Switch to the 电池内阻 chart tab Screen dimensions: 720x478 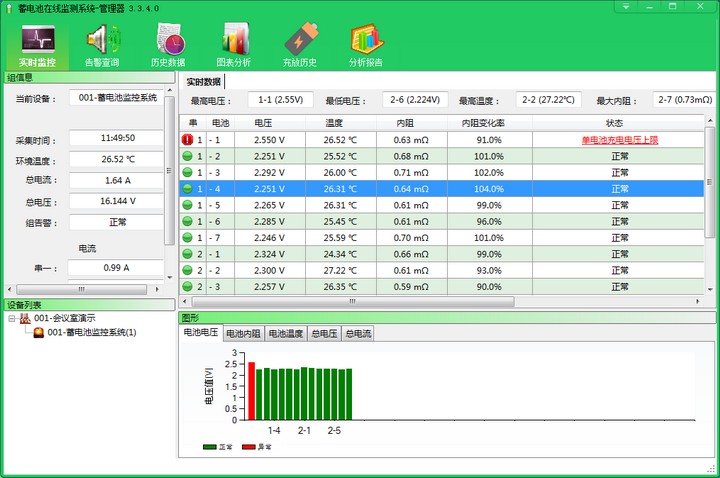point(243,333)
